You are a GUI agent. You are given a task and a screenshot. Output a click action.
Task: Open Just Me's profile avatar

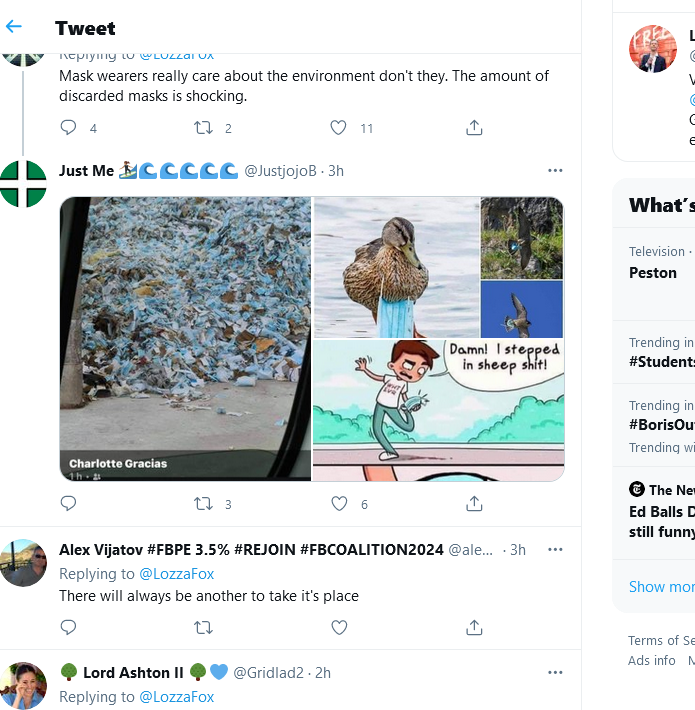pyautogui.click(x=23, y=184)
